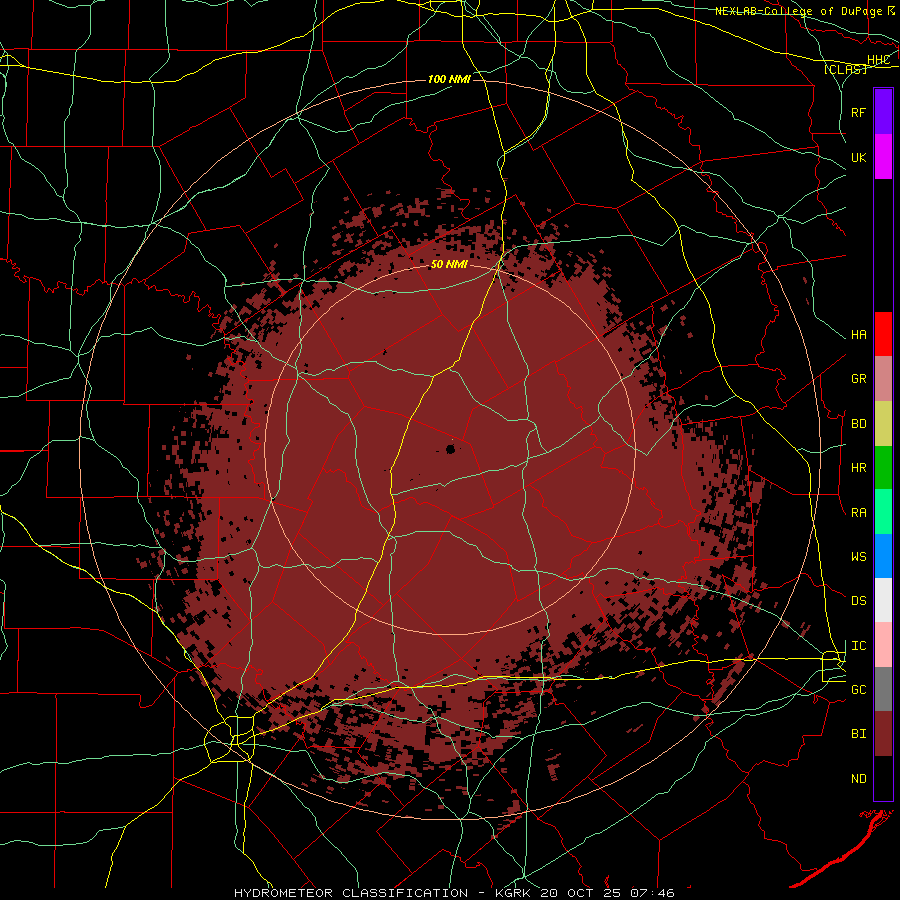The height and width of the screenshot is (900, 900).
Task: Click the IC light pink legend swatch
Action: click(x=883, y=645)
